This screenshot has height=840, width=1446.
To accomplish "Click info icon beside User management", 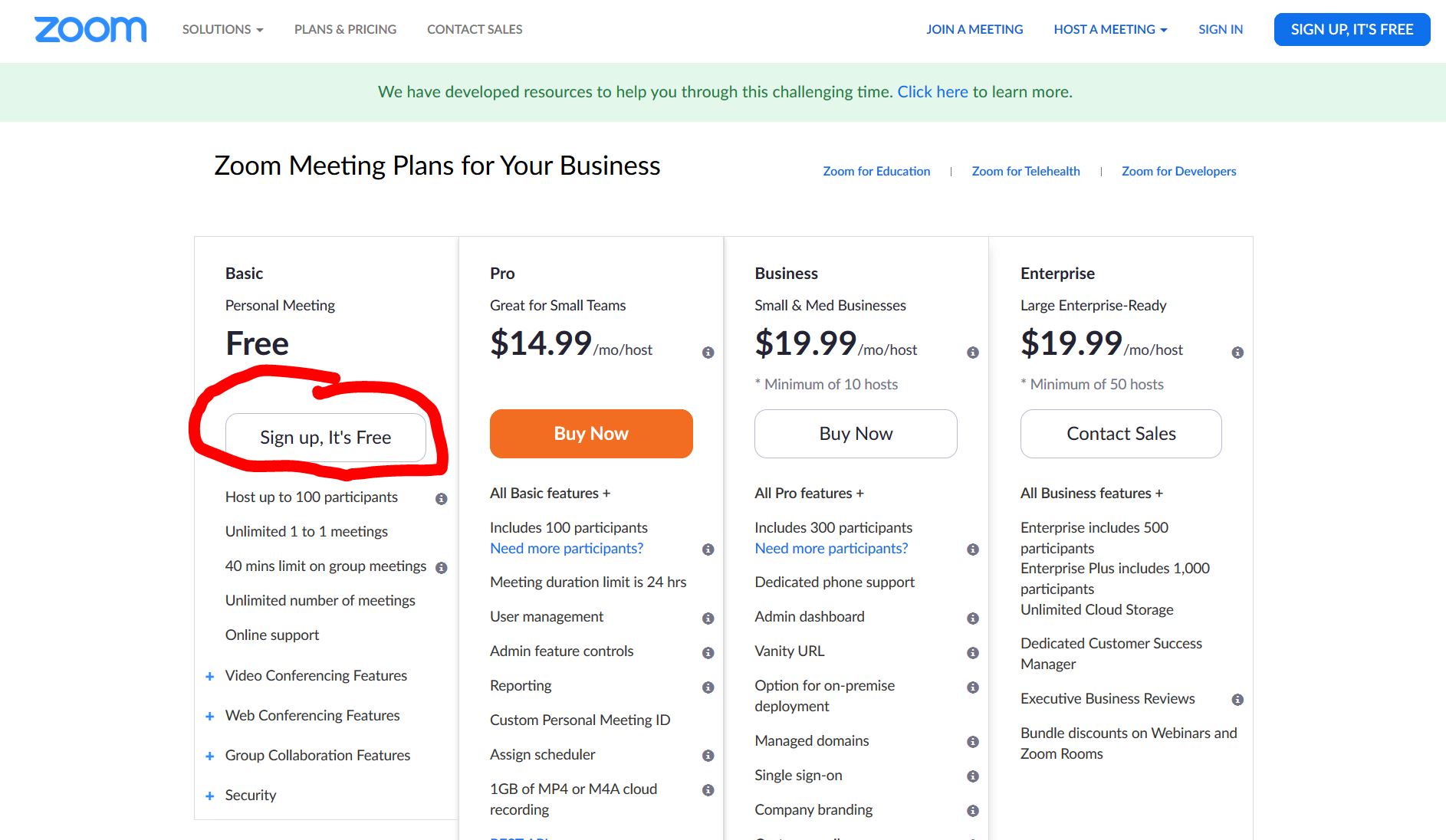I will pos(708,619).
